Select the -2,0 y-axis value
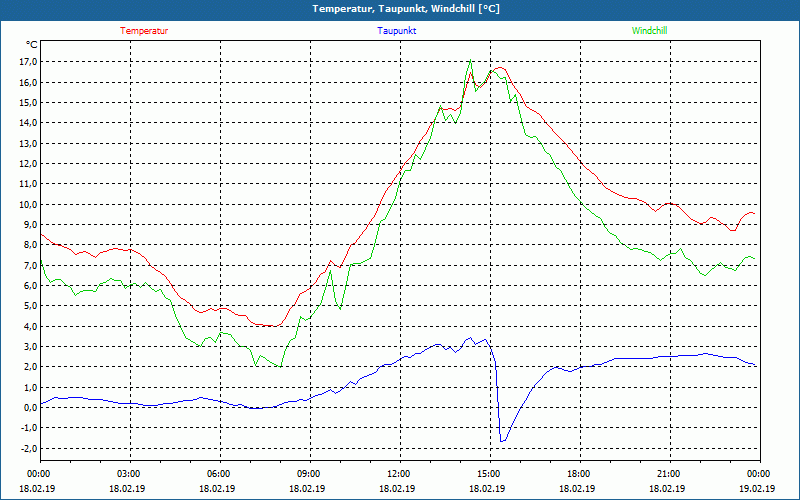Screen dimensions: 800x500 click(29, 448)
